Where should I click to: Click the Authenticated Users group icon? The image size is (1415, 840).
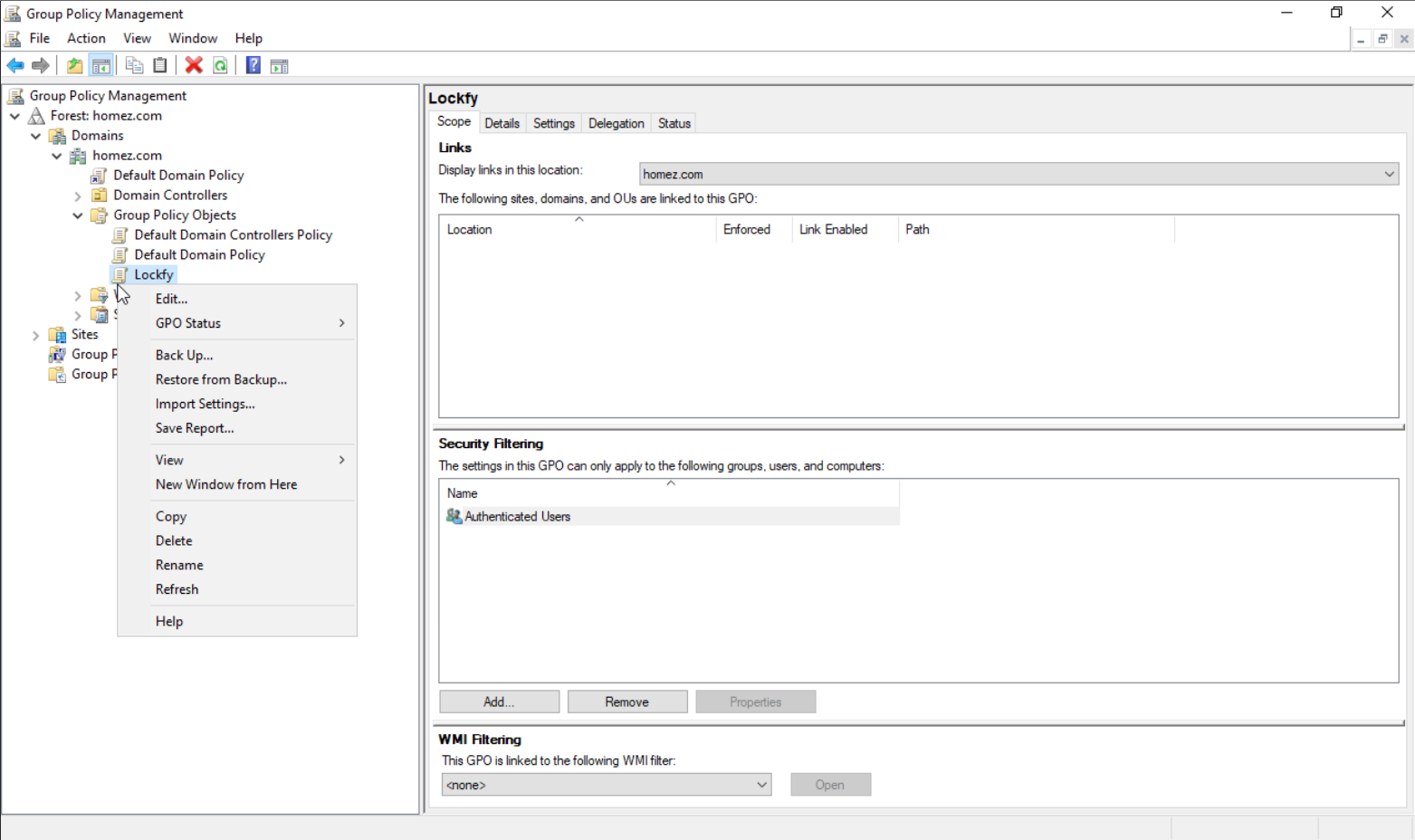[x=454, y=516]
